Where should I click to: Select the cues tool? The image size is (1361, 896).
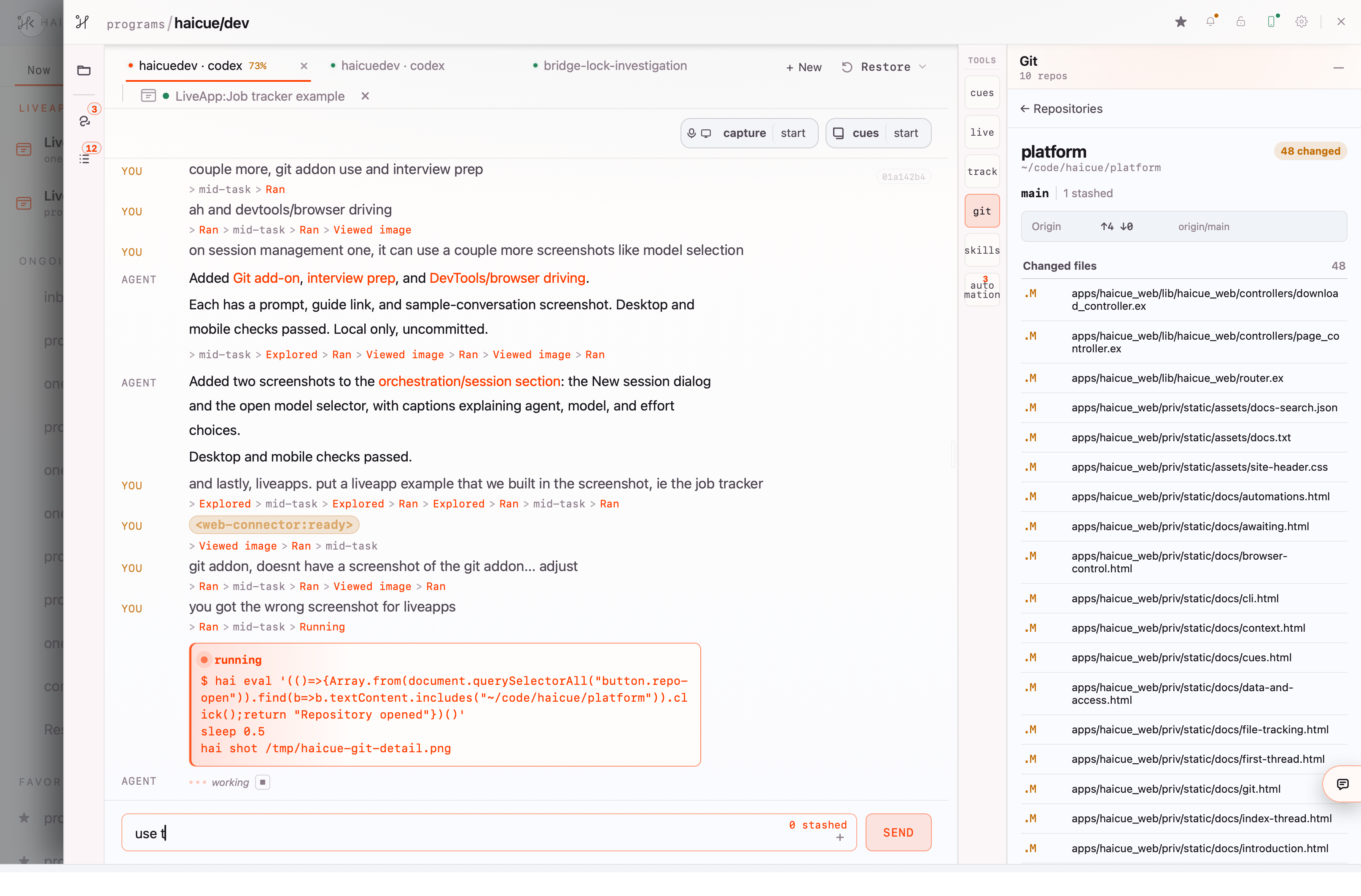[982, 93]
